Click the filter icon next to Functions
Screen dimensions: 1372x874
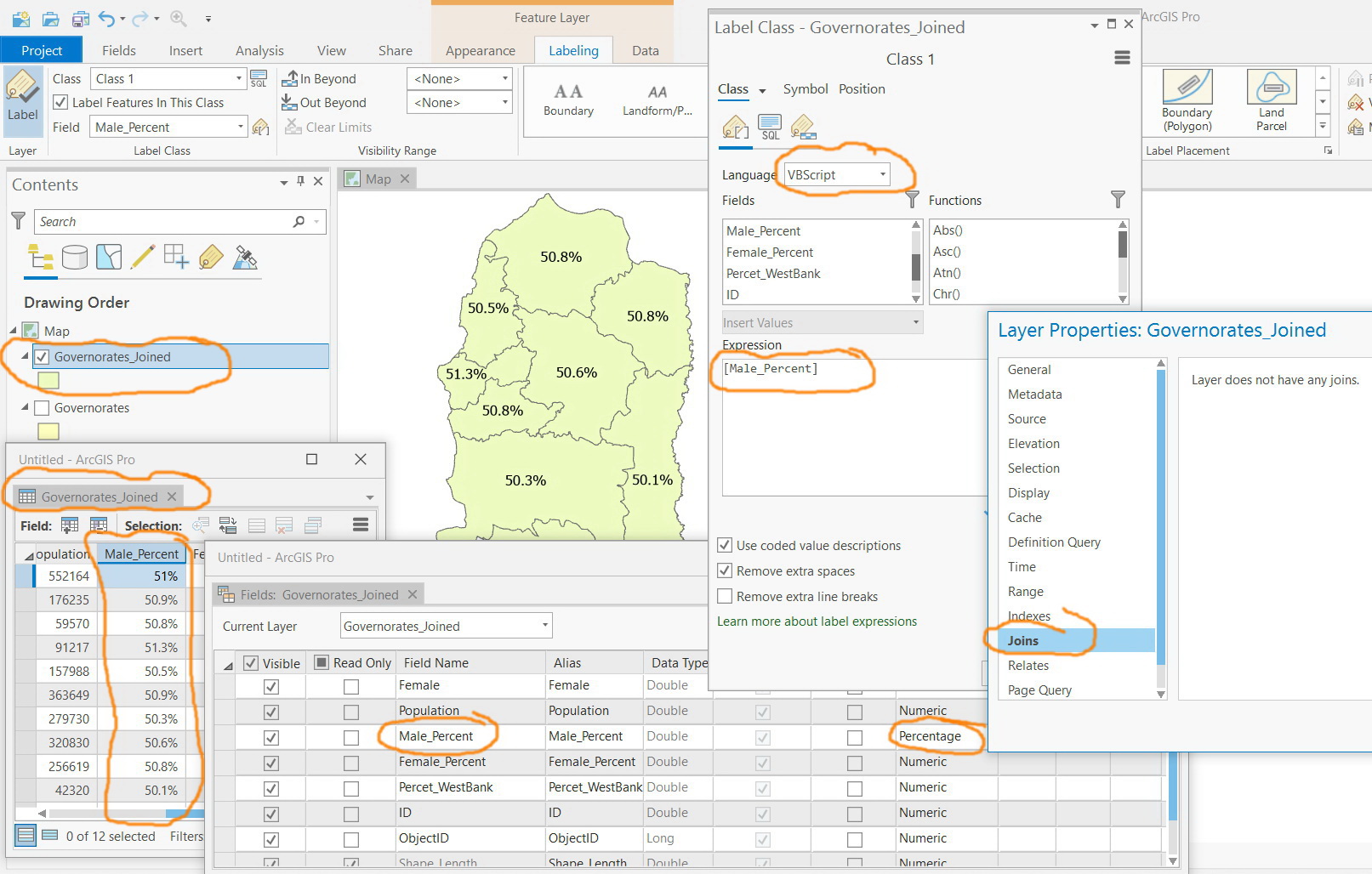[x=1118, y=200]
